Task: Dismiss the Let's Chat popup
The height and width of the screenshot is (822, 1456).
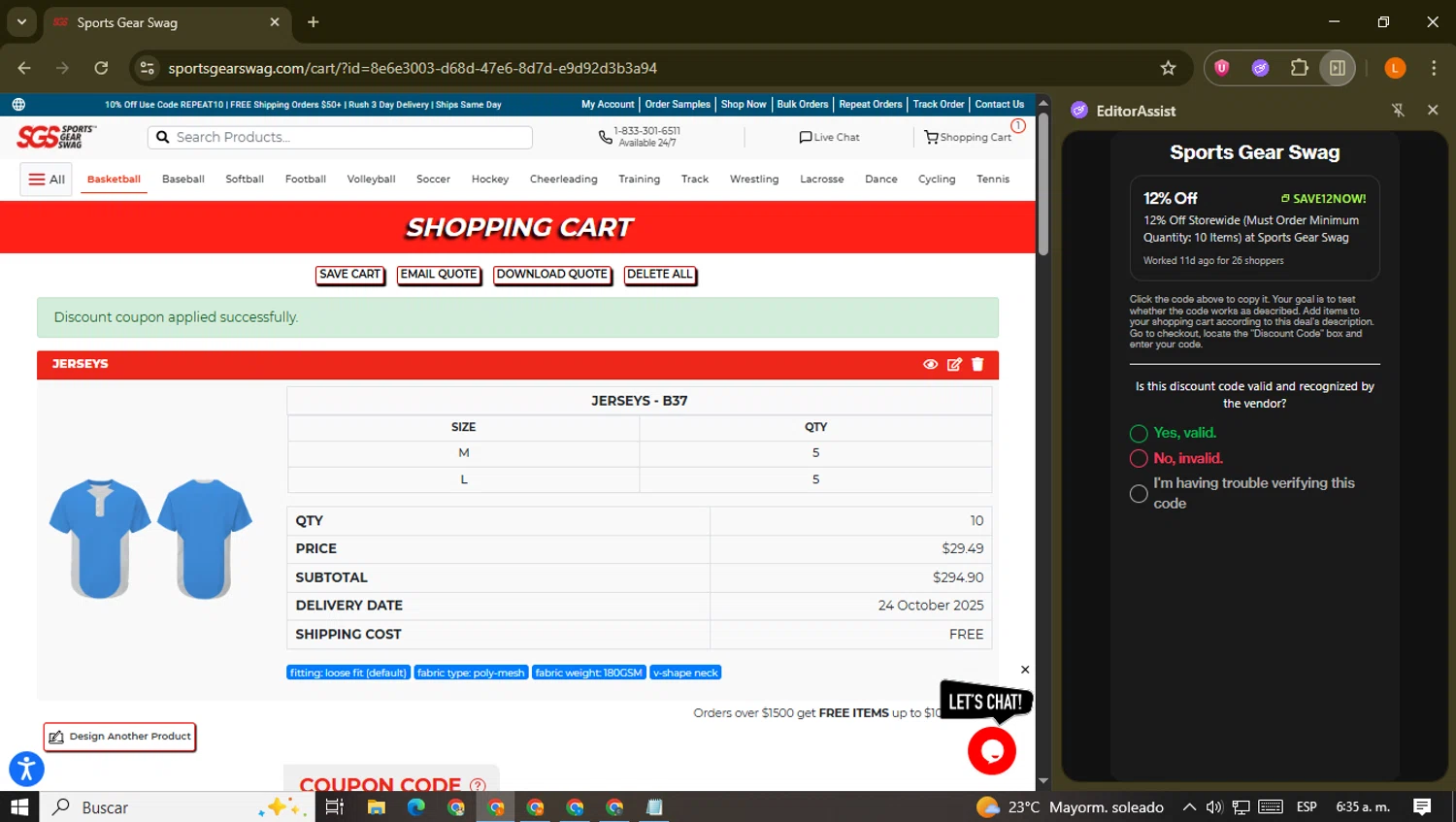Action: click(1025, 670)
